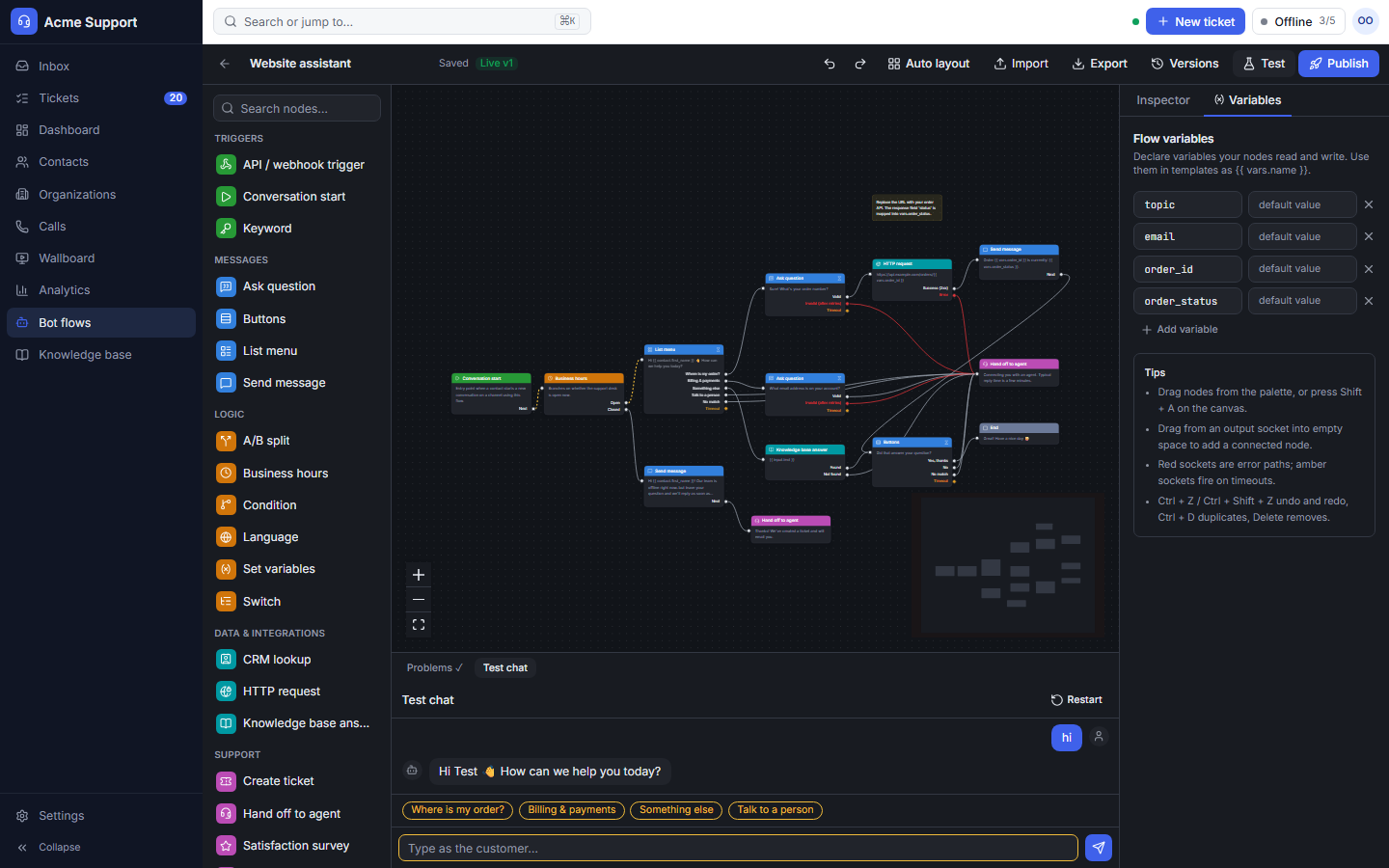Open the Versions panel
Image resolution: width=1389 pixels, height=868 pixels.
[x=1185, y=64]
